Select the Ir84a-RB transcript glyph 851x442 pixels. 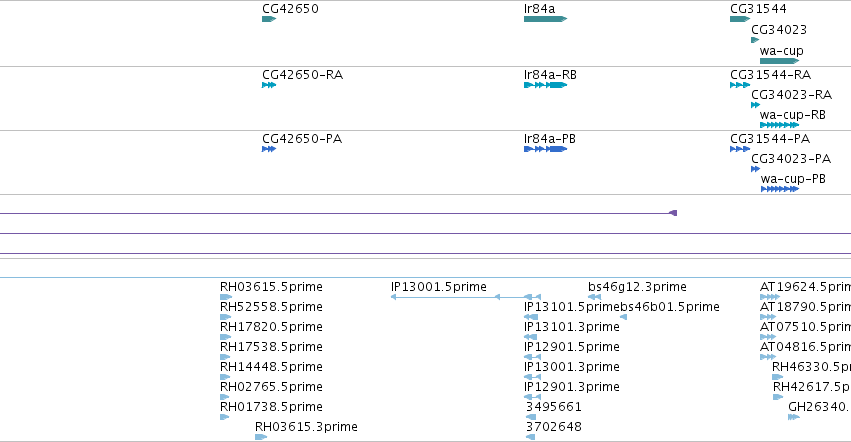(545, 85)
